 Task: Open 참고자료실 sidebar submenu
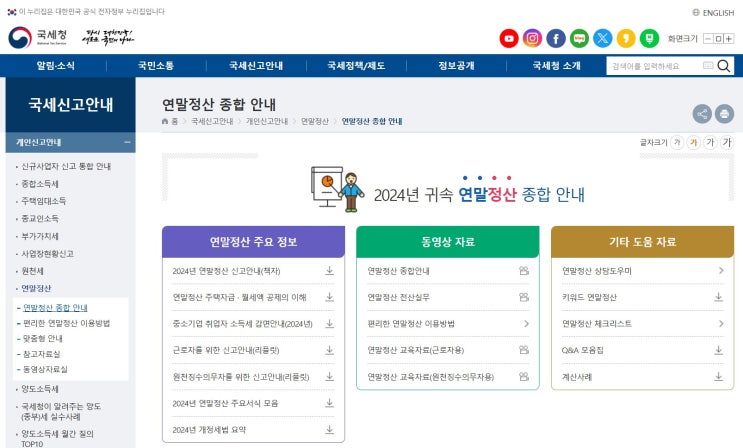point(41,354)
